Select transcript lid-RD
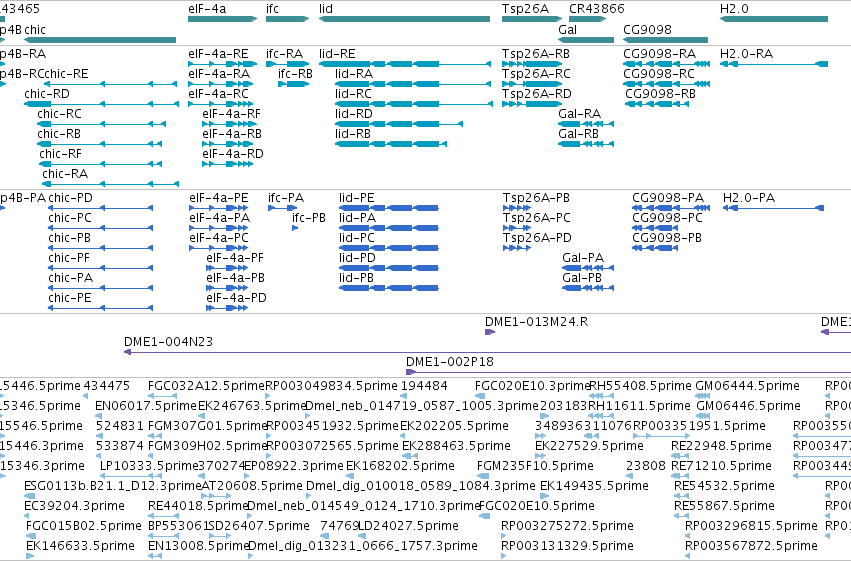The height and width of the screenshot is (561, 851). tap(399, 124)
